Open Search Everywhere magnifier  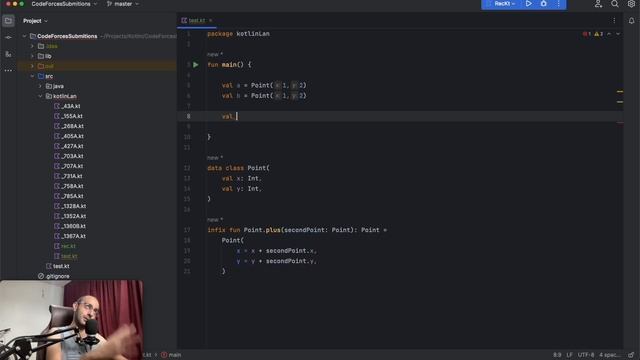click(x=615, y=4)
